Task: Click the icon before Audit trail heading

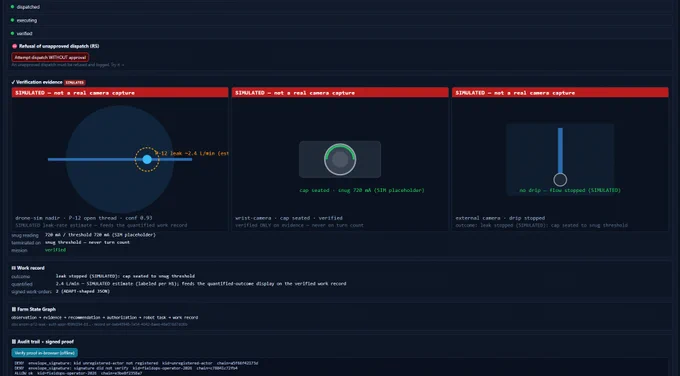Action: click(13, 342)
